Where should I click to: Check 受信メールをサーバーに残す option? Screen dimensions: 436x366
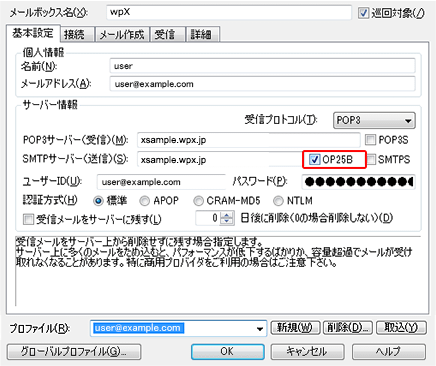coord(29,219)
